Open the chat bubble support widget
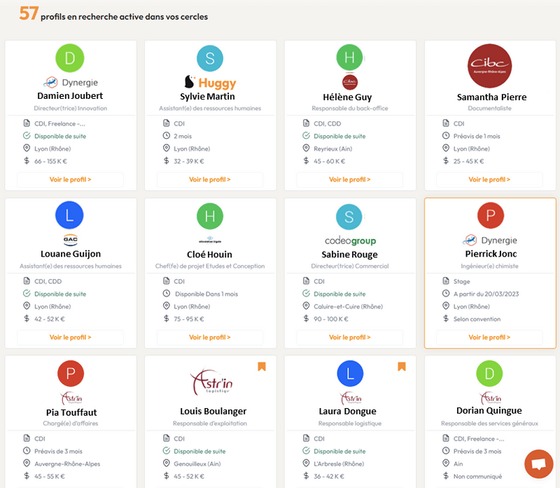This screenshot has width=560, height=488. 539,464
